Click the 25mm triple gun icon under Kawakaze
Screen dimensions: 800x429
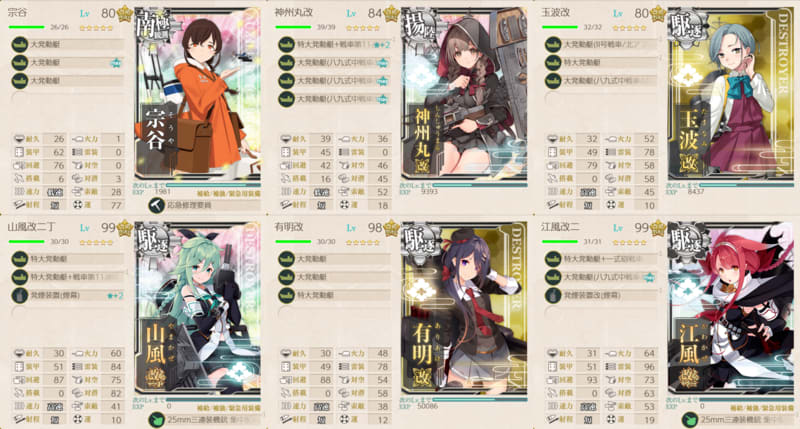click(690, 420)
